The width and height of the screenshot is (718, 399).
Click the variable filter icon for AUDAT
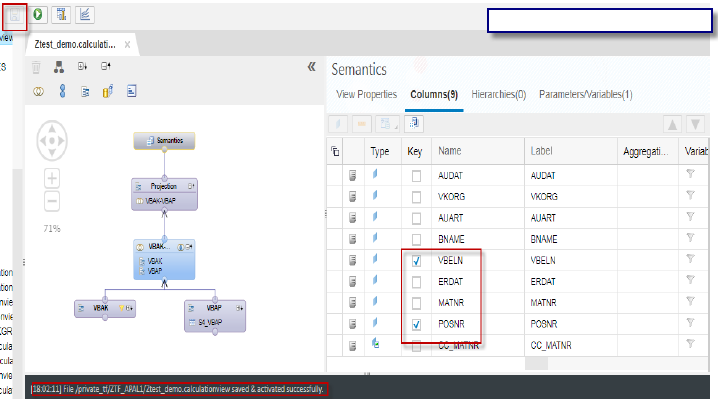(691, 174)
